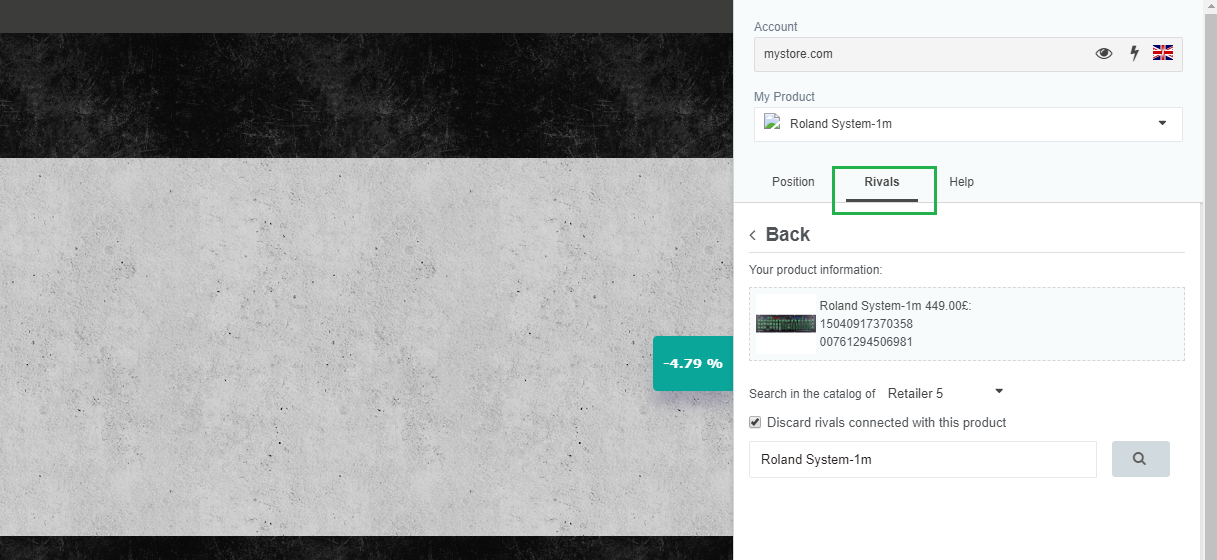Select the Rivals tab
This screenshot has width=1217, height=560.
[x=882, y=182]
